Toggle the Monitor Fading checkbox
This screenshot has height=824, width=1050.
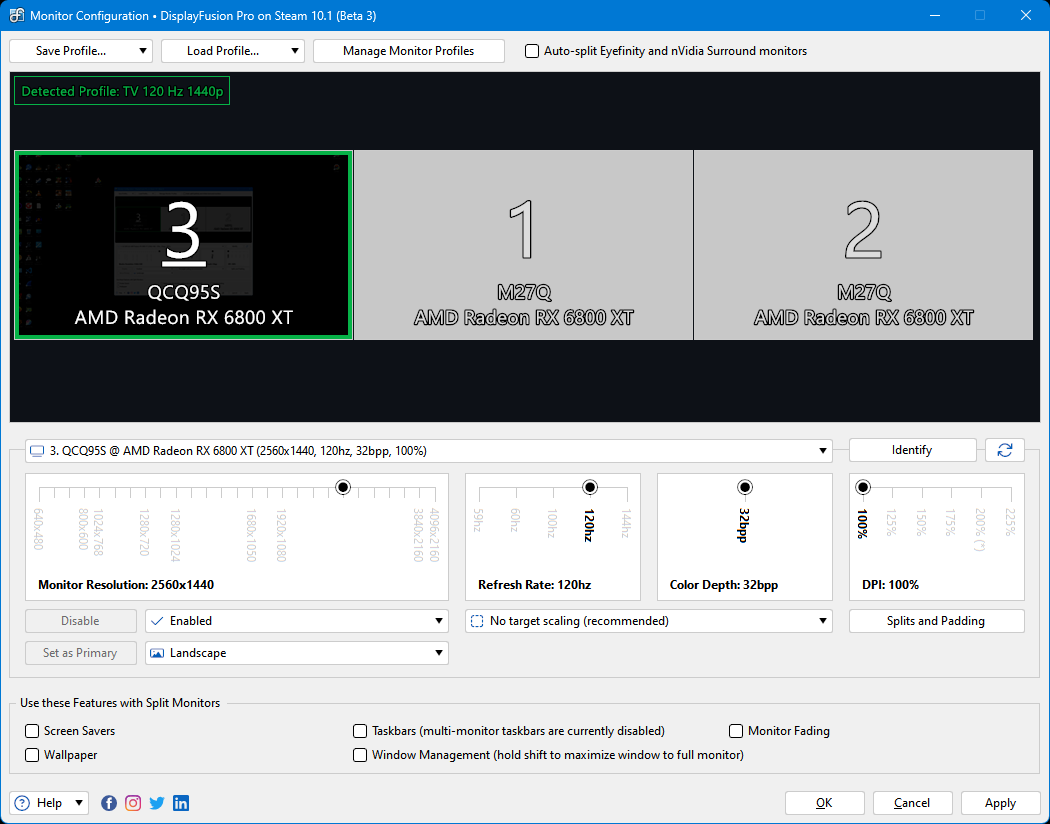736,731
